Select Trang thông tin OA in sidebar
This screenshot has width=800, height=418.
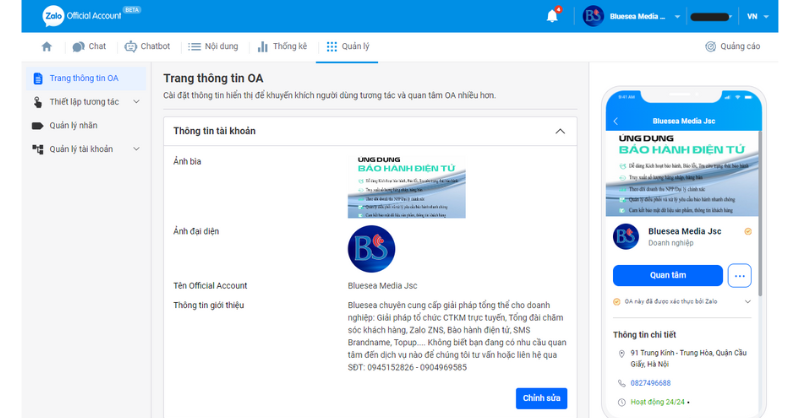coord(86,78)
